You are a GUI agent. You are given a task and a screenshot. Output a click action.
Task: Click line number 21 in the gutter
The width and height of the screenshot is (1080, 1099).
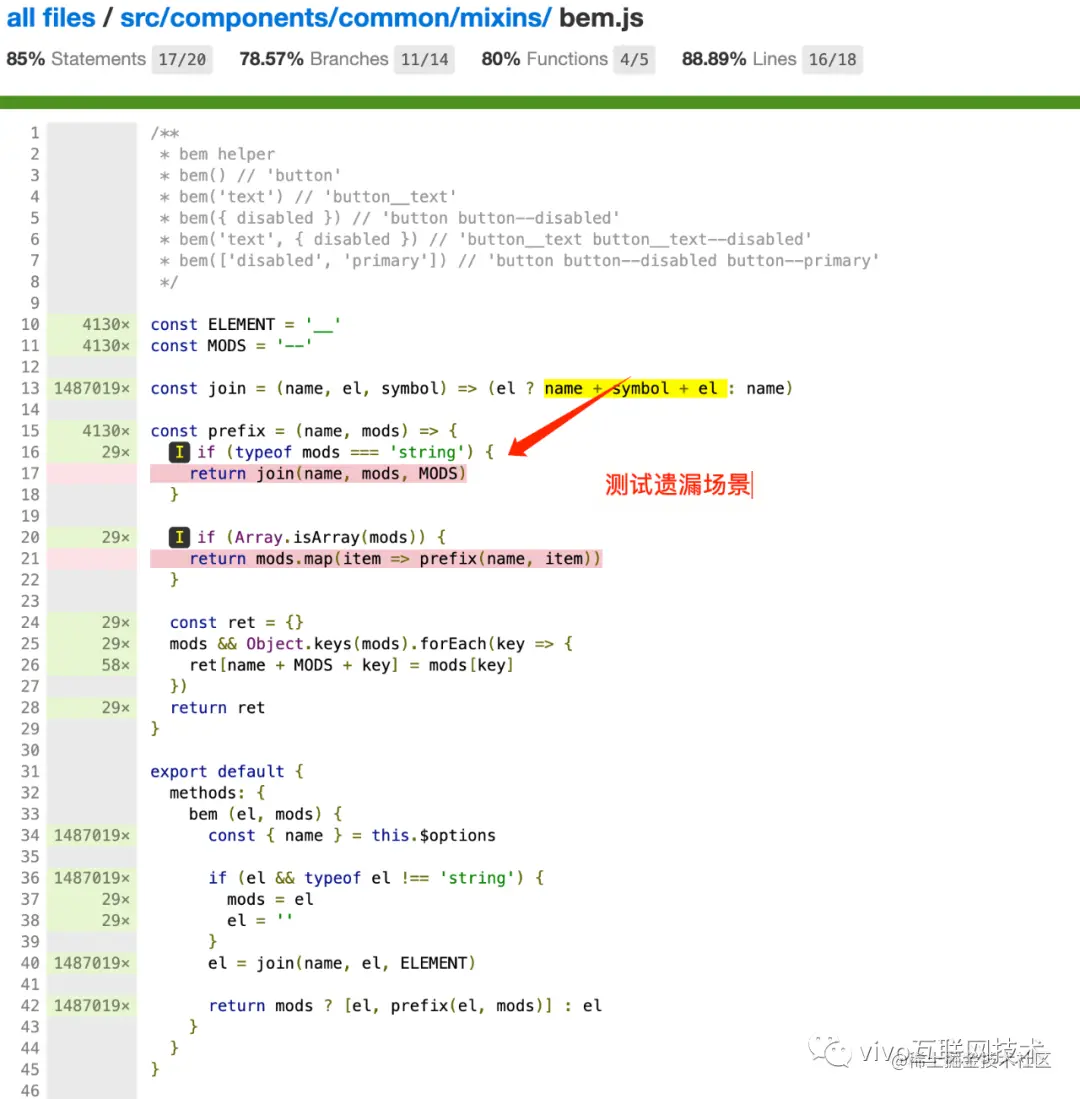point(30,559)
